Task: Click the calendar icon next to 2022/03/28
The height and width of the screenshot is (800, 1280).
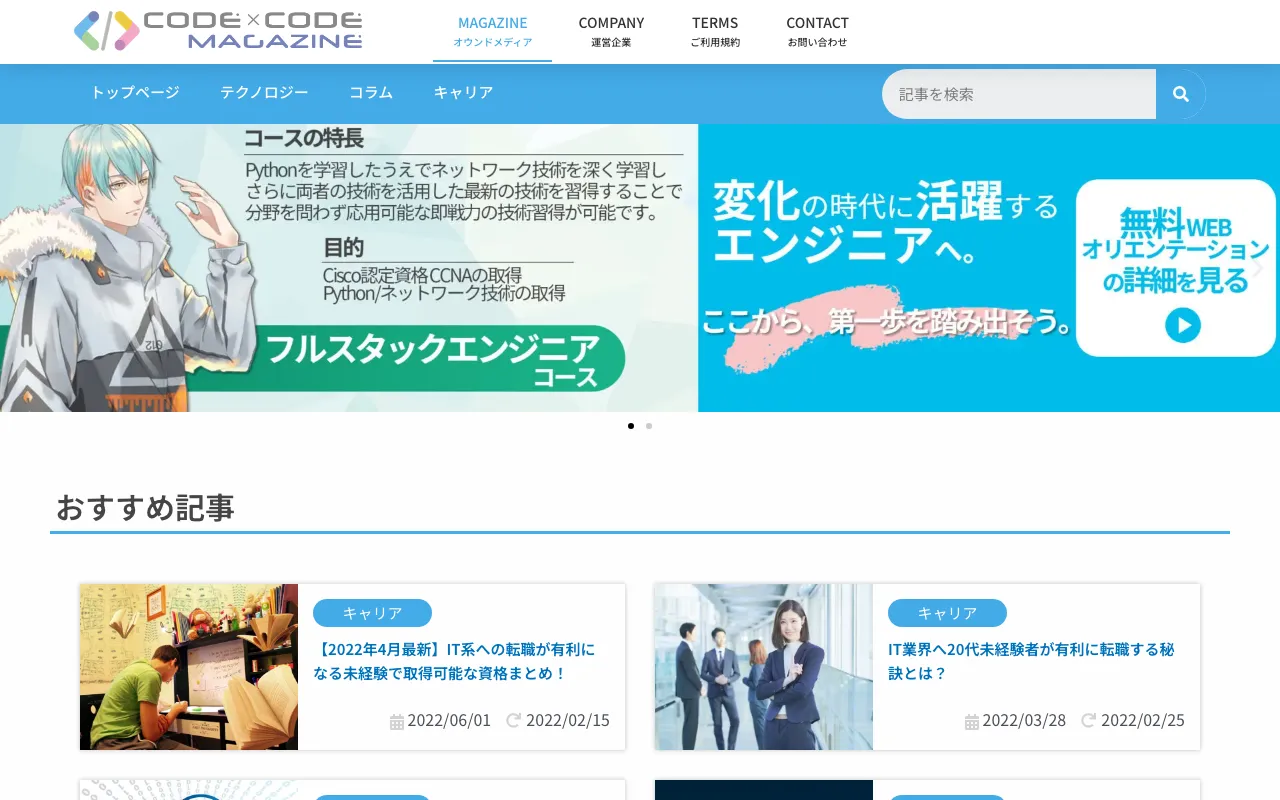Action: click(x=971, y=720)
